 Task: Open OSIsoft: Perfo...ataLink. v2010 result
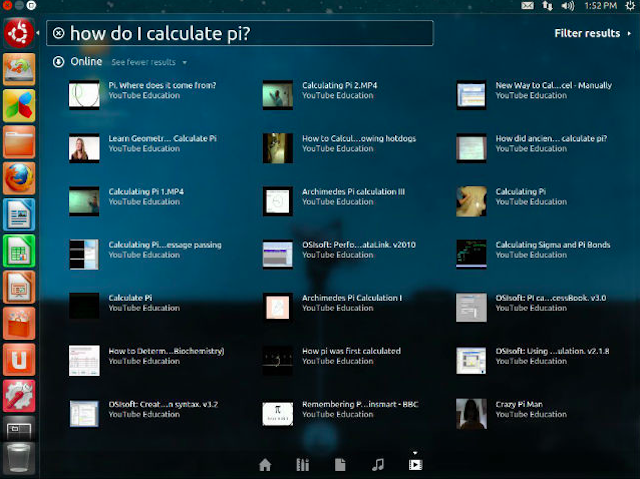(359, 244)
